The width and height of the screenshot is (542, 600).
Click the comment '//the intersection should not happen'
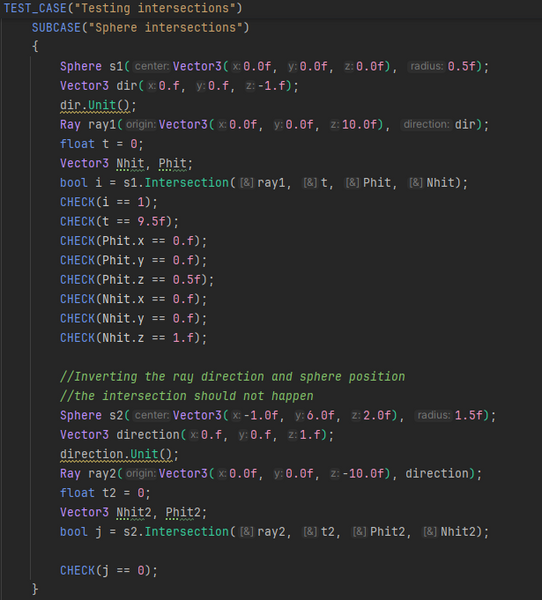pos(186,396)
